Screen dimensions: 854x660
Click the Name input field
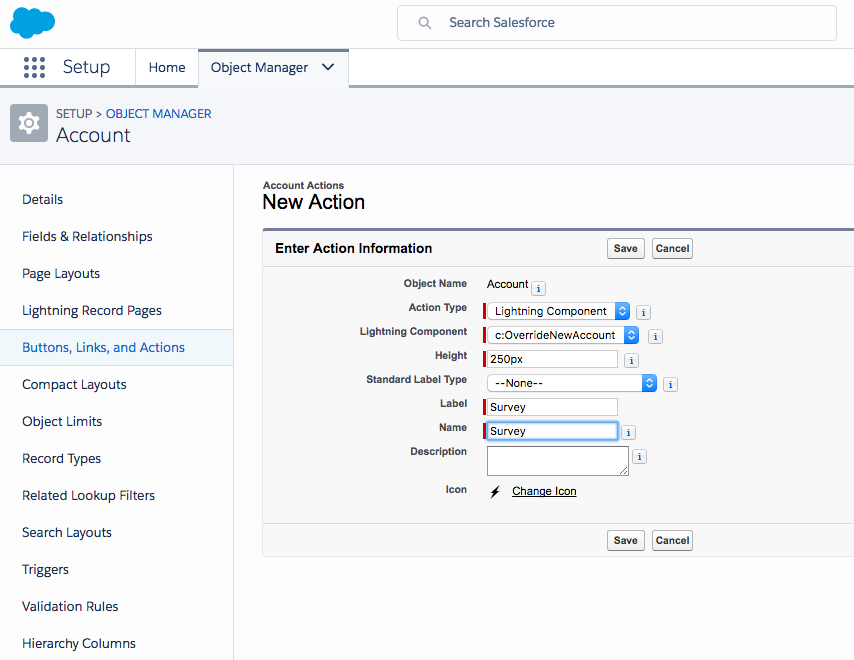pyautogui.click(x=552, y=431)
